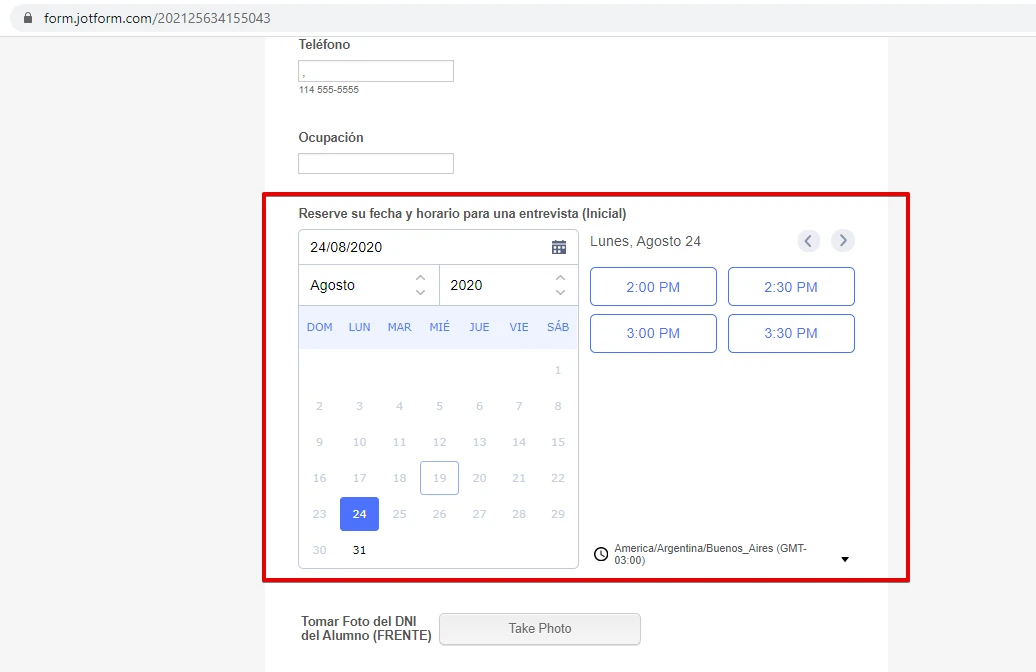Click the clock icon beside the timezone label
Viewport: 1036px width, 672px height.
pyautogui.click(x=601, y=553)
